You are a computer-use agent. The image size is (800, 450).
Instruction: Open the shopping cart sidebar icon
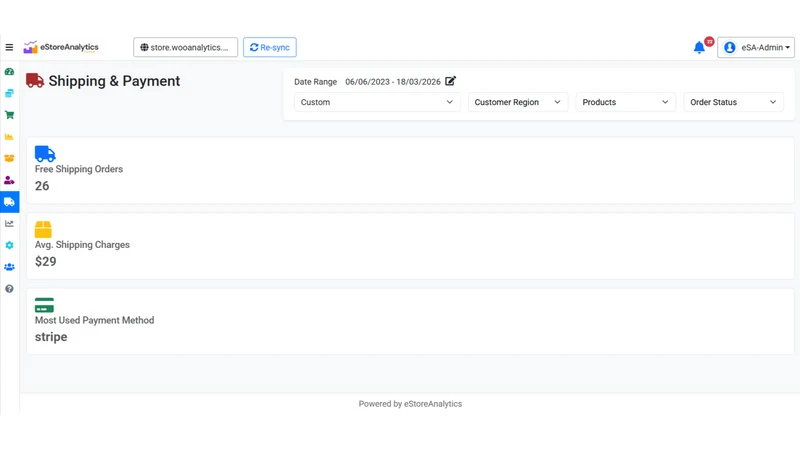pos(9,115)
